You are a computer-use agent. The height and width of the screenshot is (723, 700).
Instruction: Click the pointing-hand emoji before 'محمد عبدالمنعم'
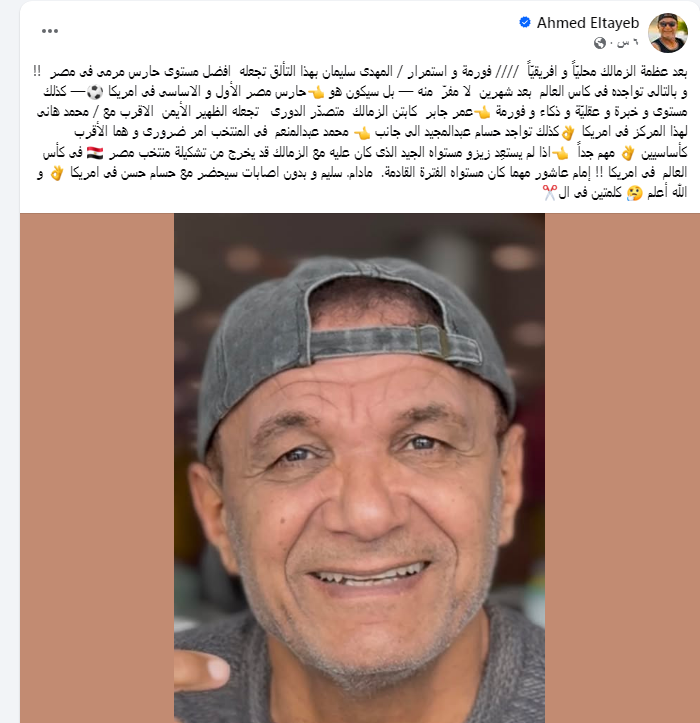point(362,133)
